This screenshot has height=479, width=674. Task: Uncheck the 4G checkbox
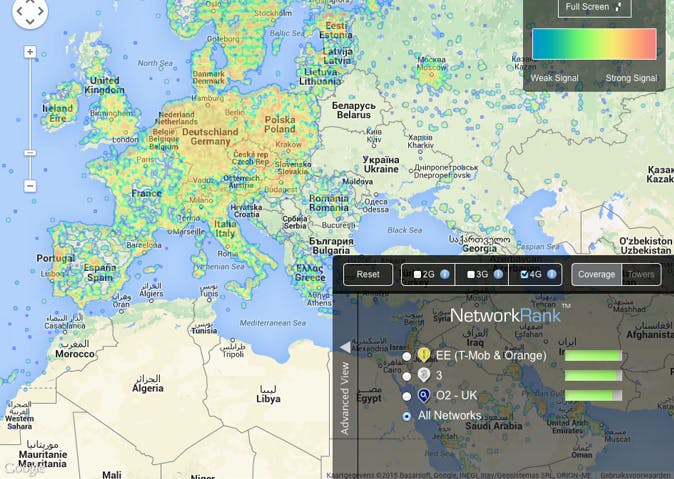[x=524, y=274]
